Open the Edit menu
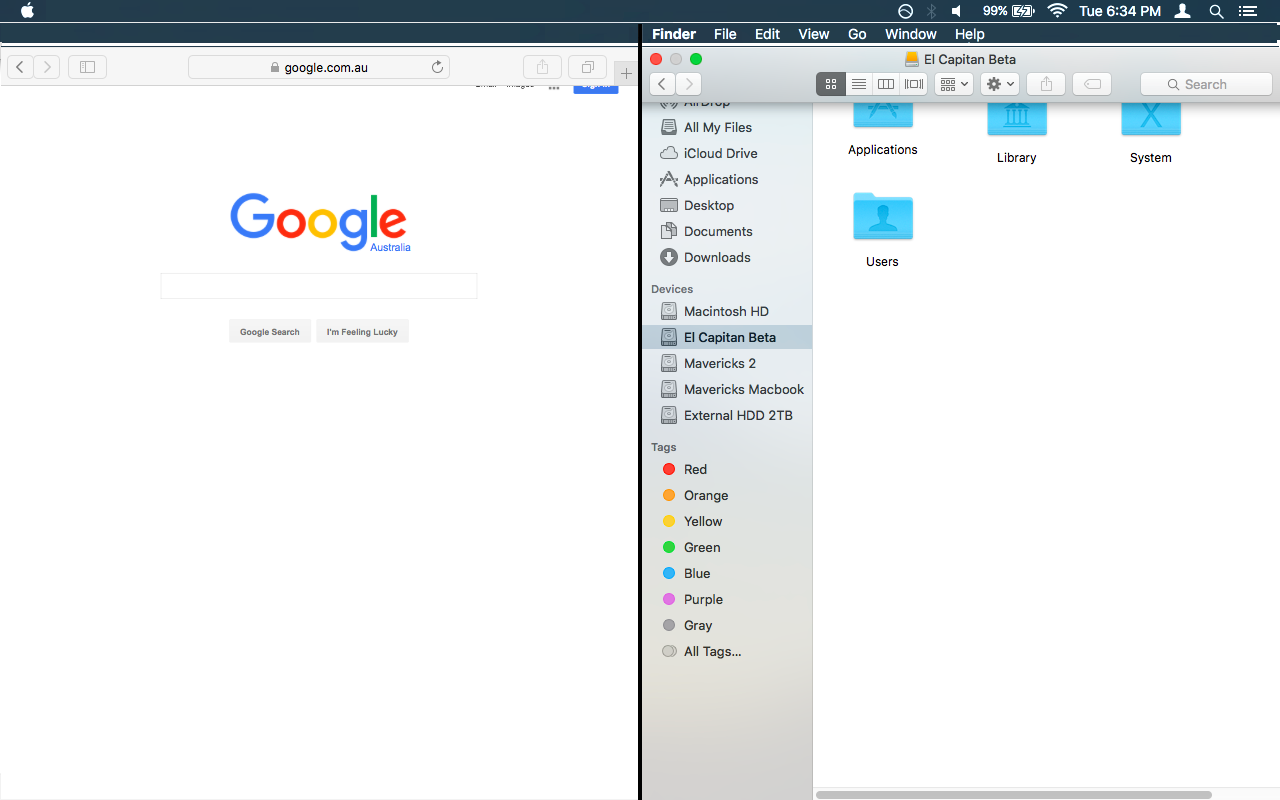This screenshot has height=800, width=1280. point(767,34)
